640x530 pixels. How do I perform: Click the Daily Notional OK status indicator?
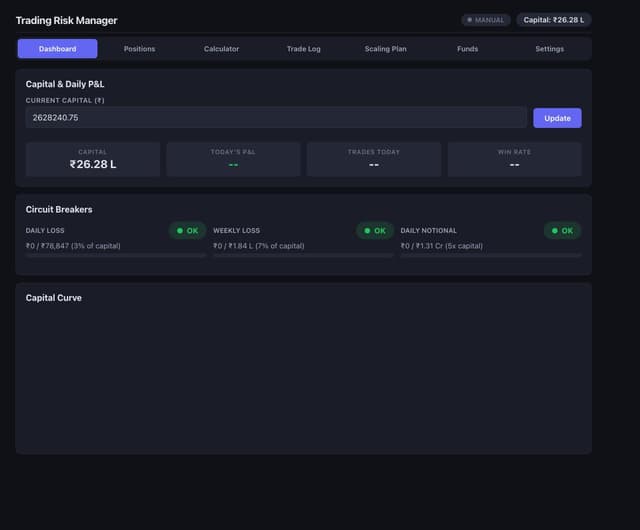tap(562, 231)
